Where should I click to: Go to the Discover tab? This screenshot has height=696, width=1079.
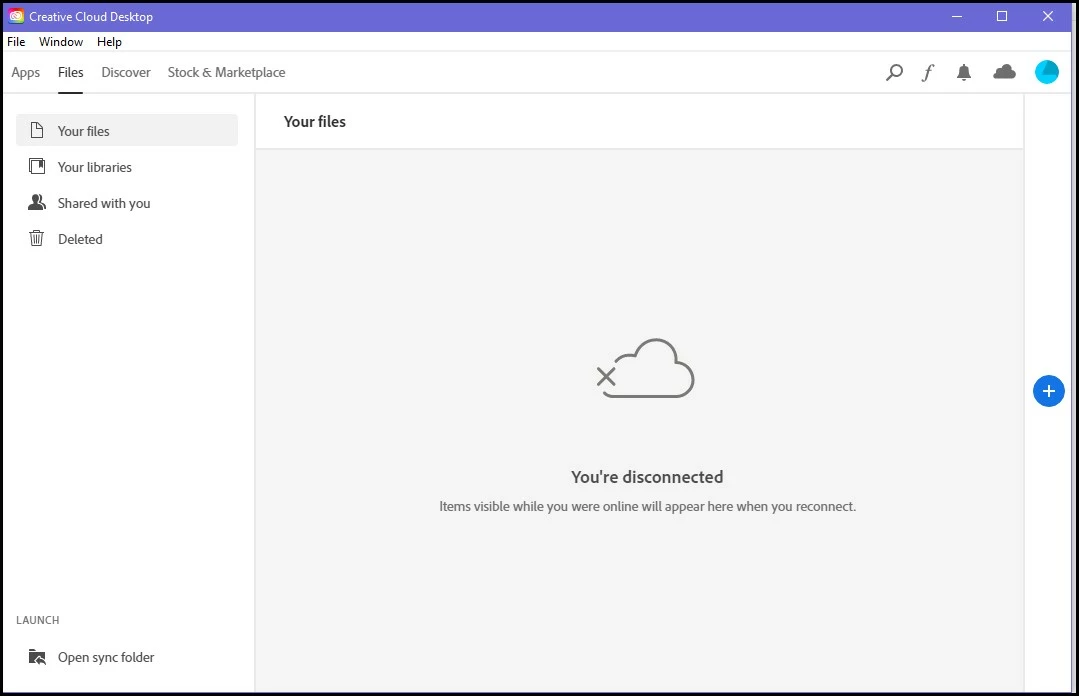(x=126, y=72)
